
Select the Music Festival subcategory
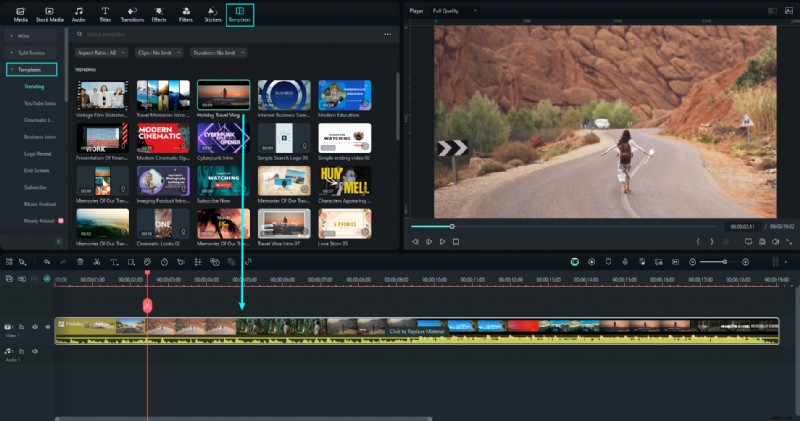point(40,204)
